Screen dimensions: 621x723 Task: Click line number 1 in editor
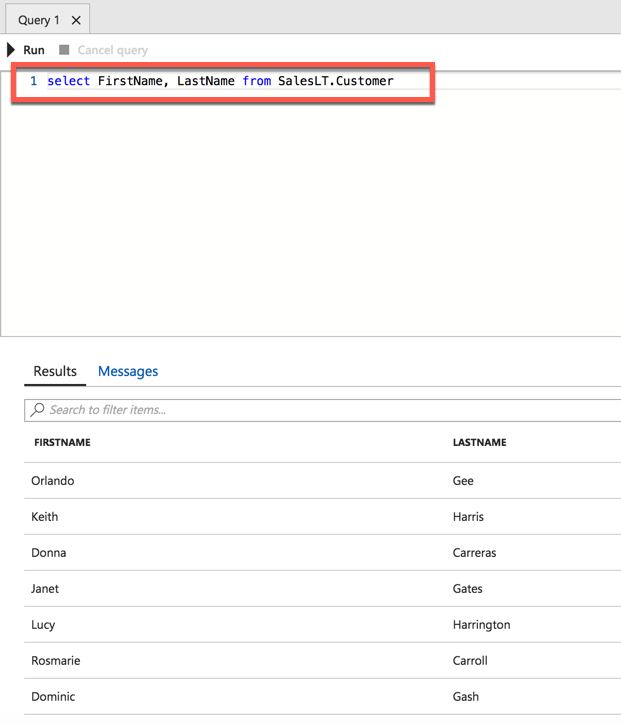point(33,81)
